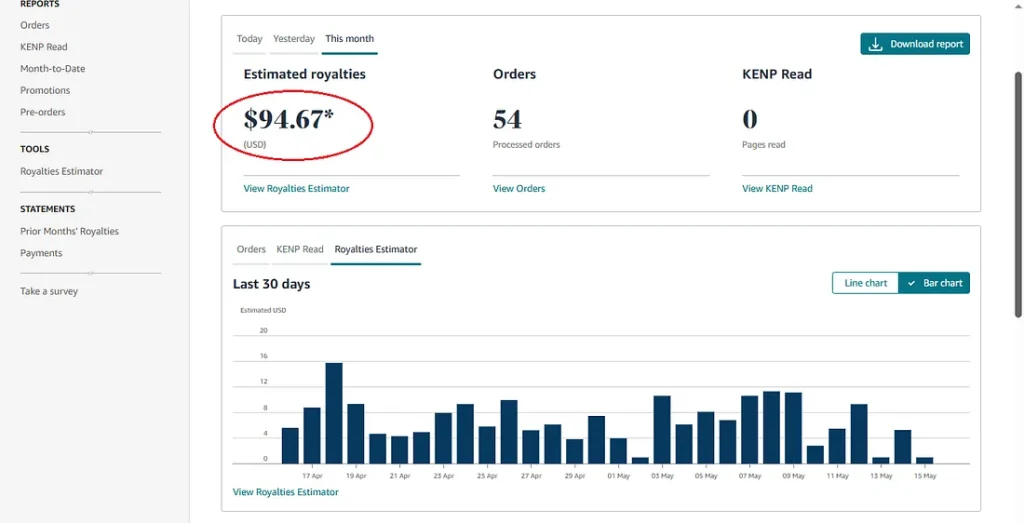Image resolution: width=1024 pixels, height=523 pixels.
Task: Open Prior Months' Royalties statement
Action: click(x=69, y=231)
